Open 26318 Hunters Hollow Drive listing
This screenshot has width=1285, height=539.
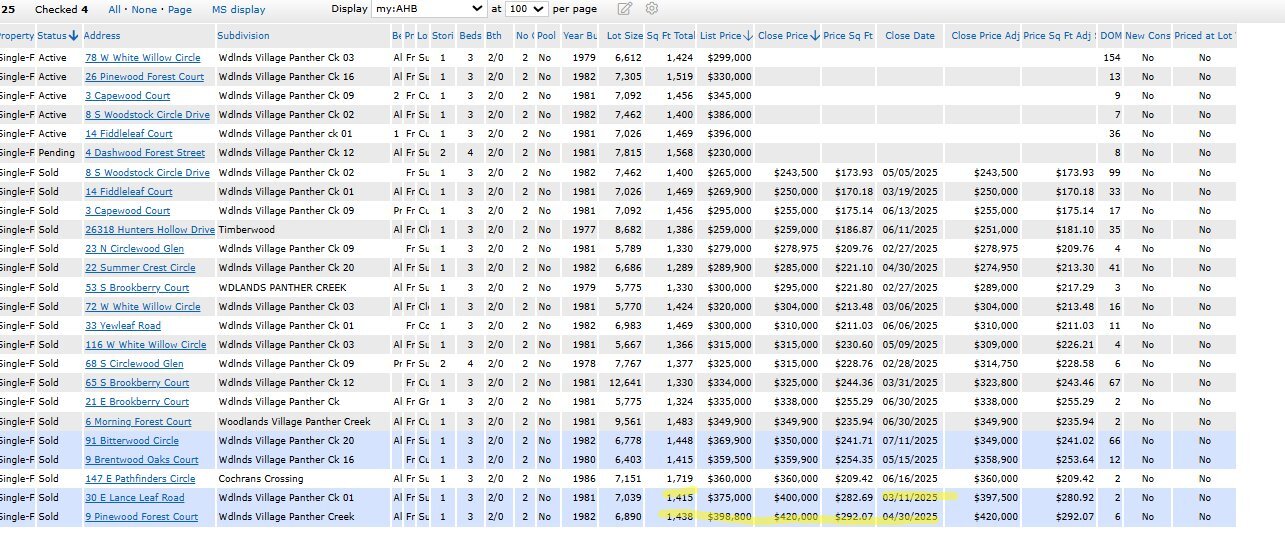click(x=150, y=230)
